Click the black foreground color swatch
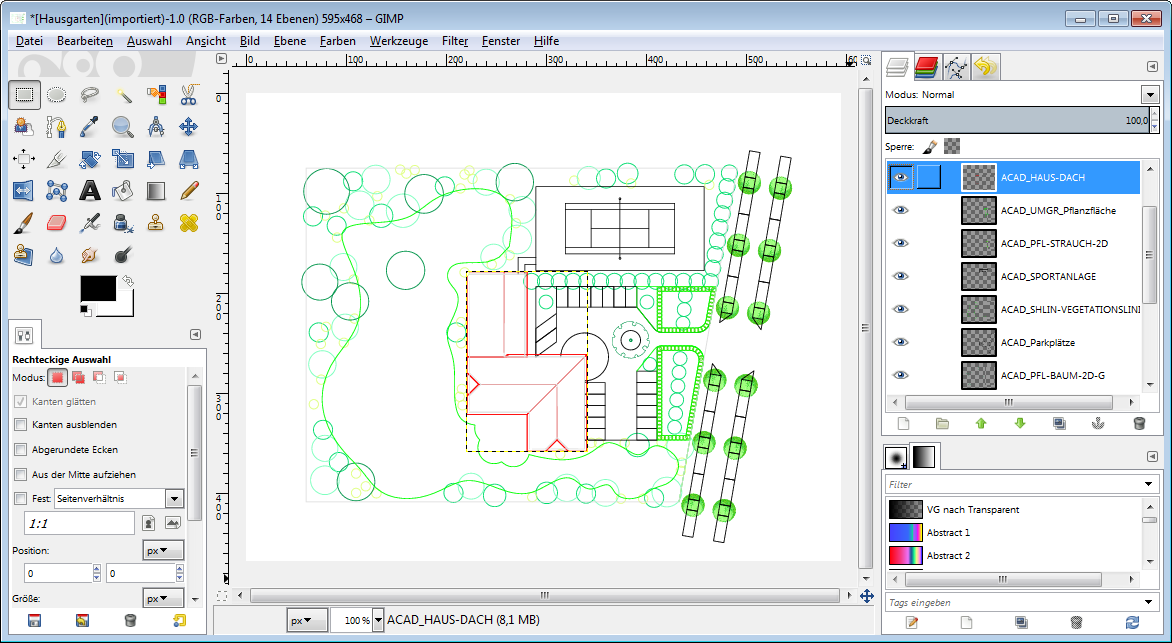Screen dimensions: 1172x643 [x=97, y=289]
